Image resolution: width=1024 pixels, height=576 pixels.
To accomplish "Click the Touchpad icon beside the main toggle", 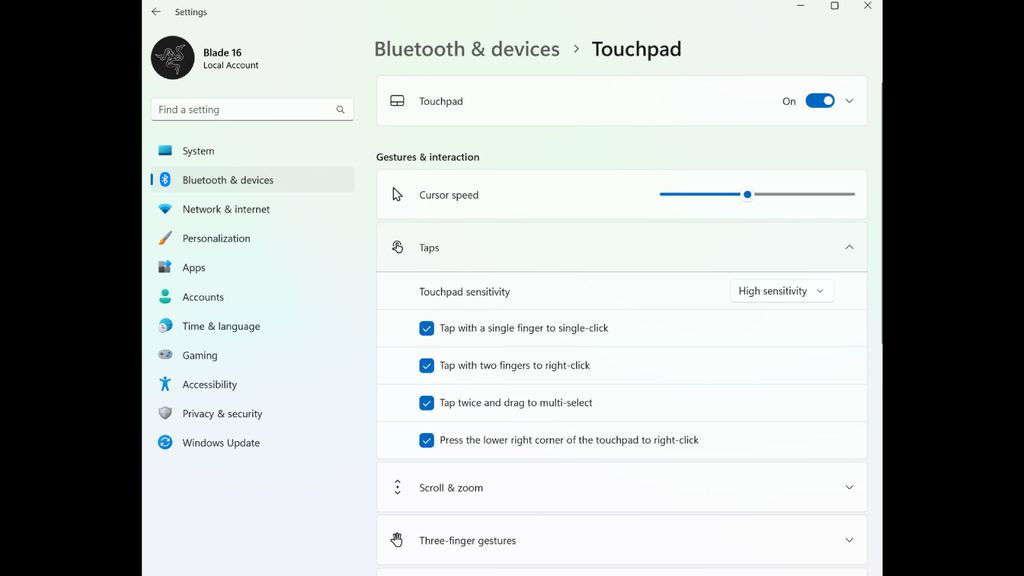I will click(397, 100).
